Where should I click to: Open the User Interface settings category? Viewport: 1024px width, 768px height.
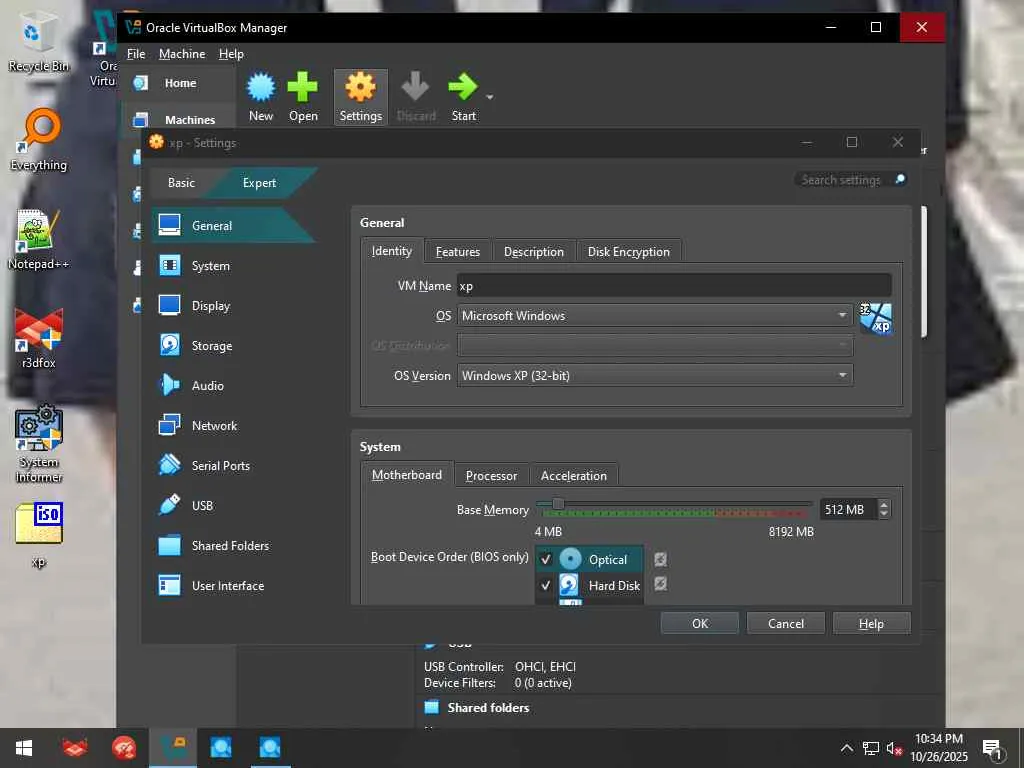[x=228, y=586]
